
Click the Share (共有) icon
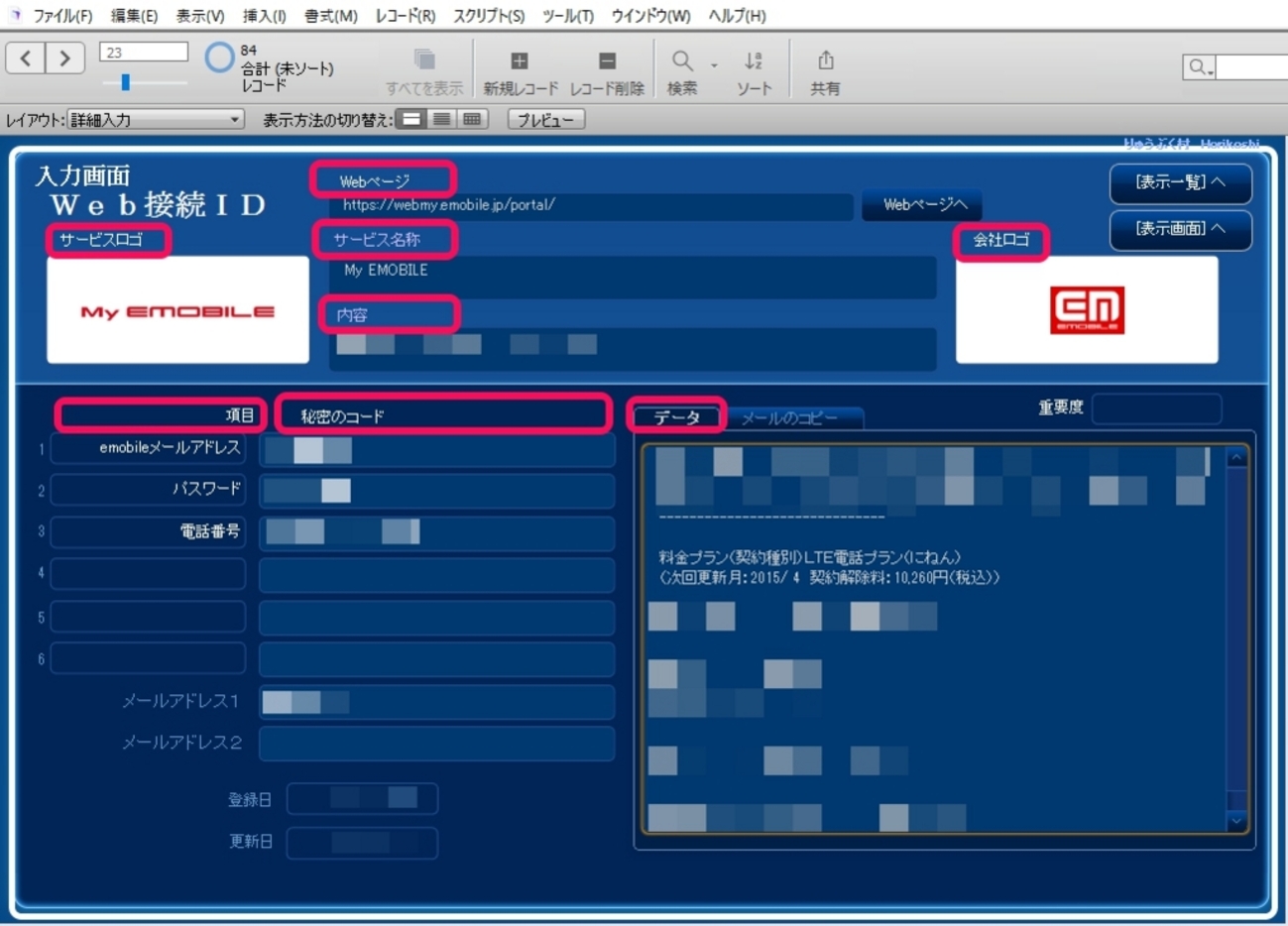pos(825,60)
